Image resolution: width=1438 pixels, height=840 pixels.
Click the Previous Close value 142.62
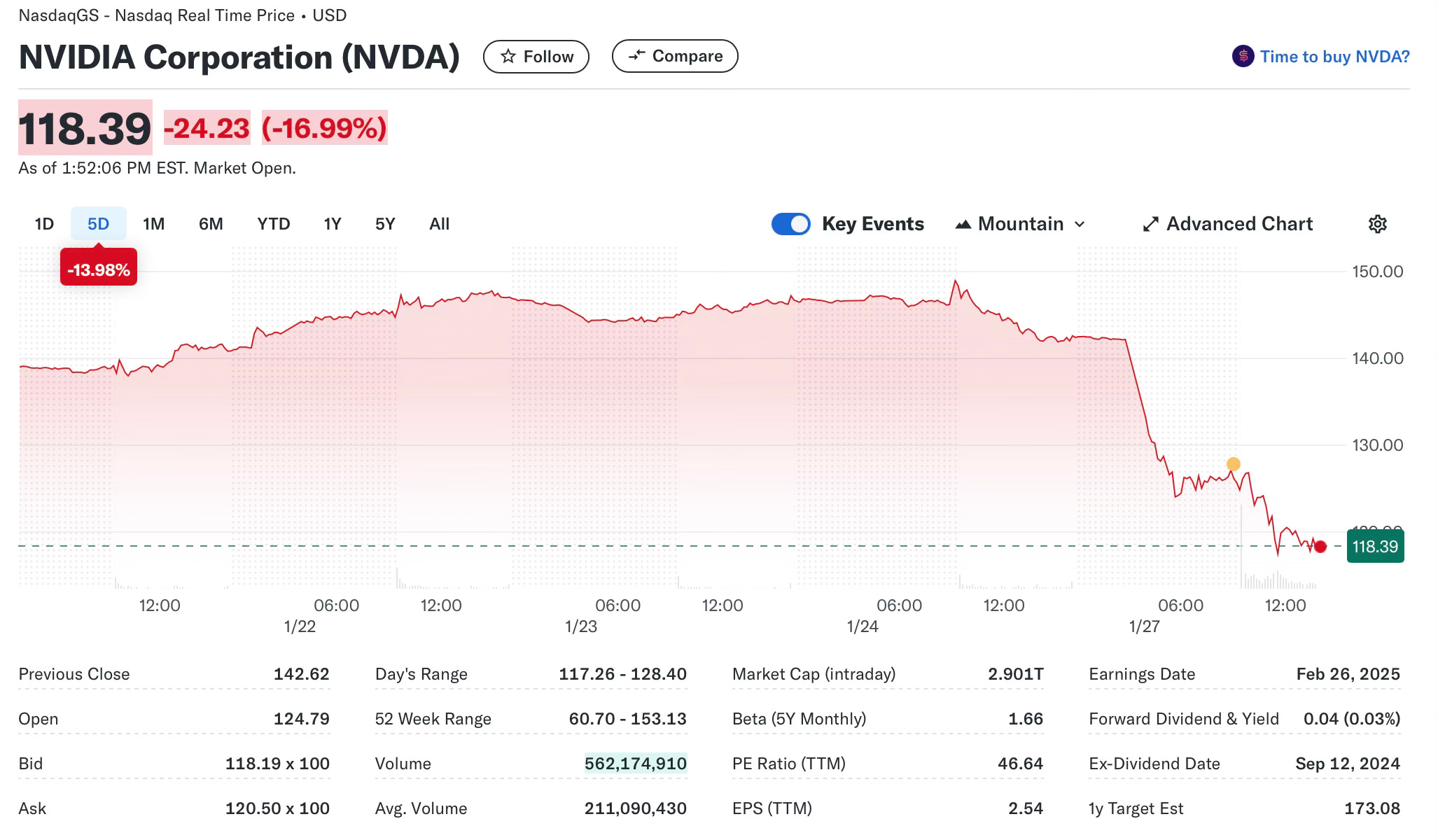[301, 674]
